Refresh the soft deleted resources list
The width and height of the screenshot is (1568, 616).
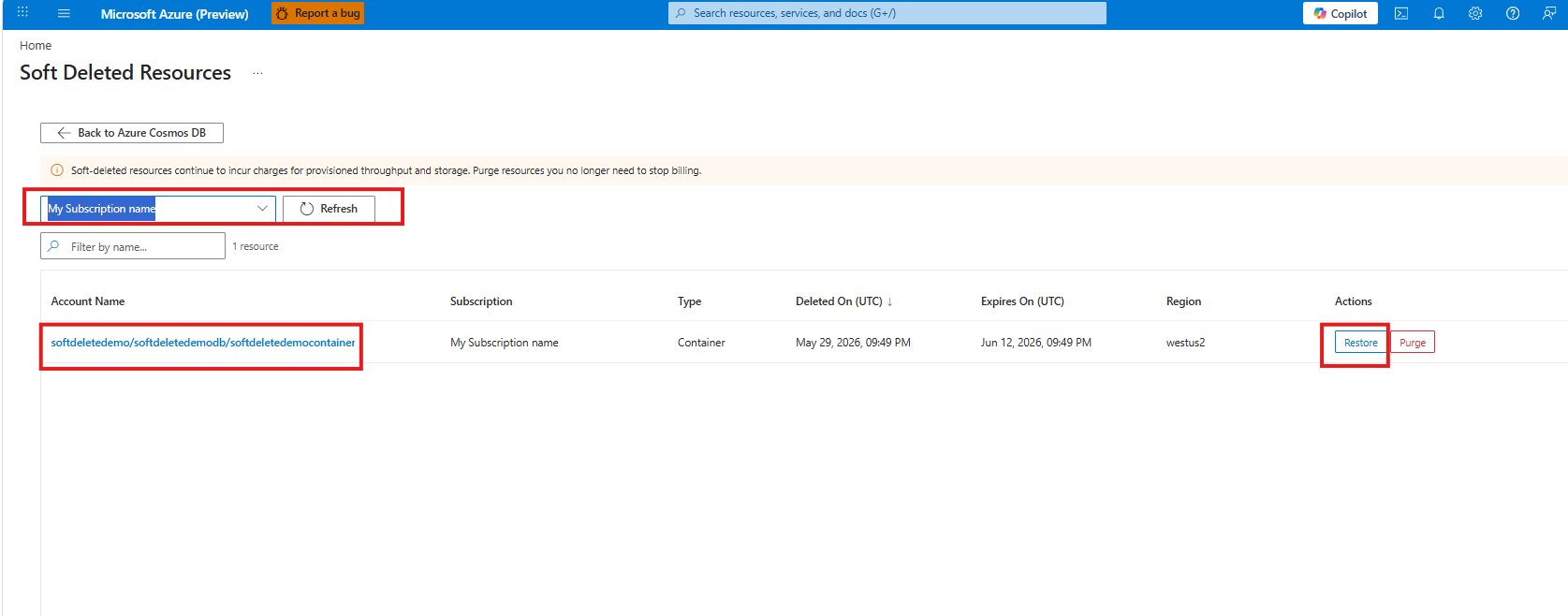(x=329, y=209)
